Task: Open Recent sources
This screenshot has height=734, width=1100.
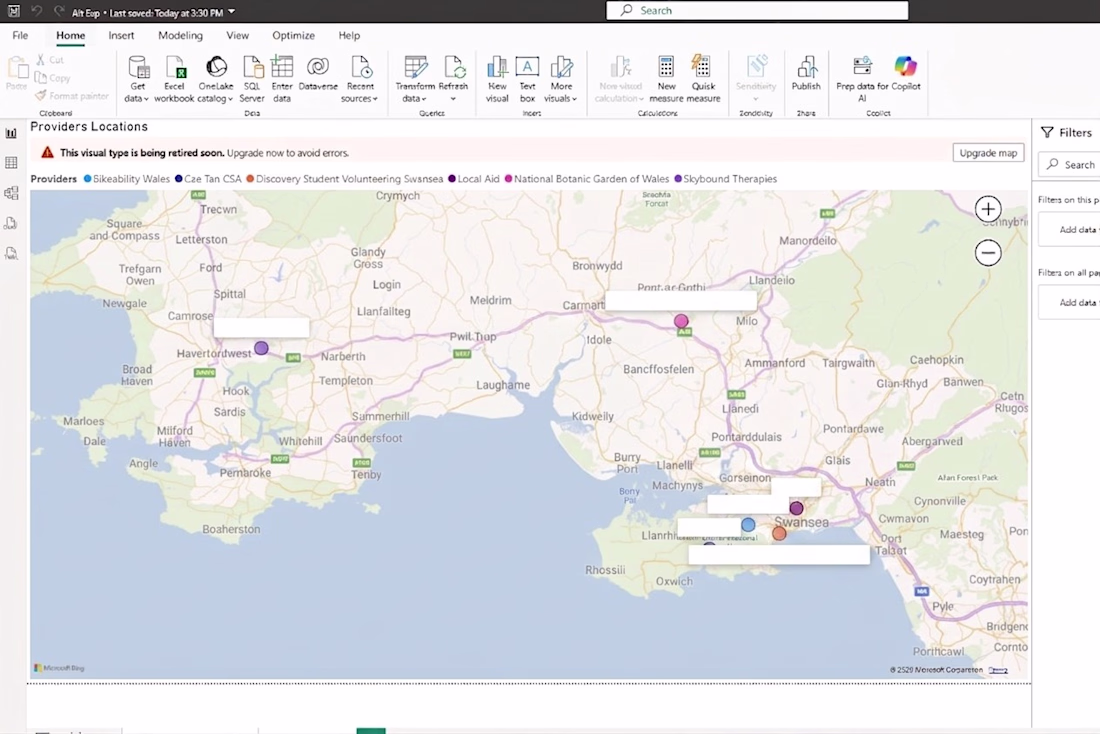Action: click(x=361, y=79)
